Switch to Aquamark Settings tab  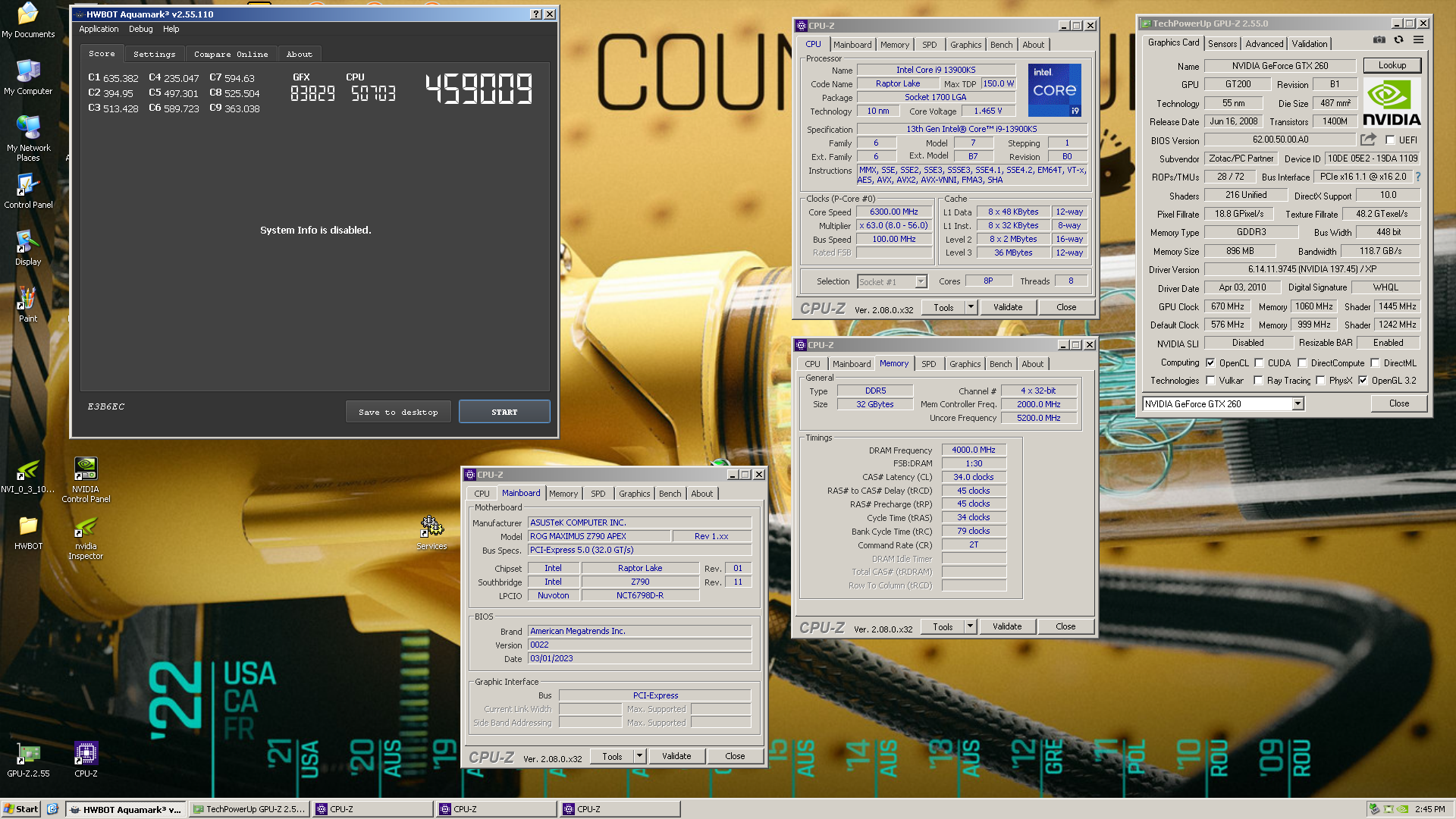154,54
